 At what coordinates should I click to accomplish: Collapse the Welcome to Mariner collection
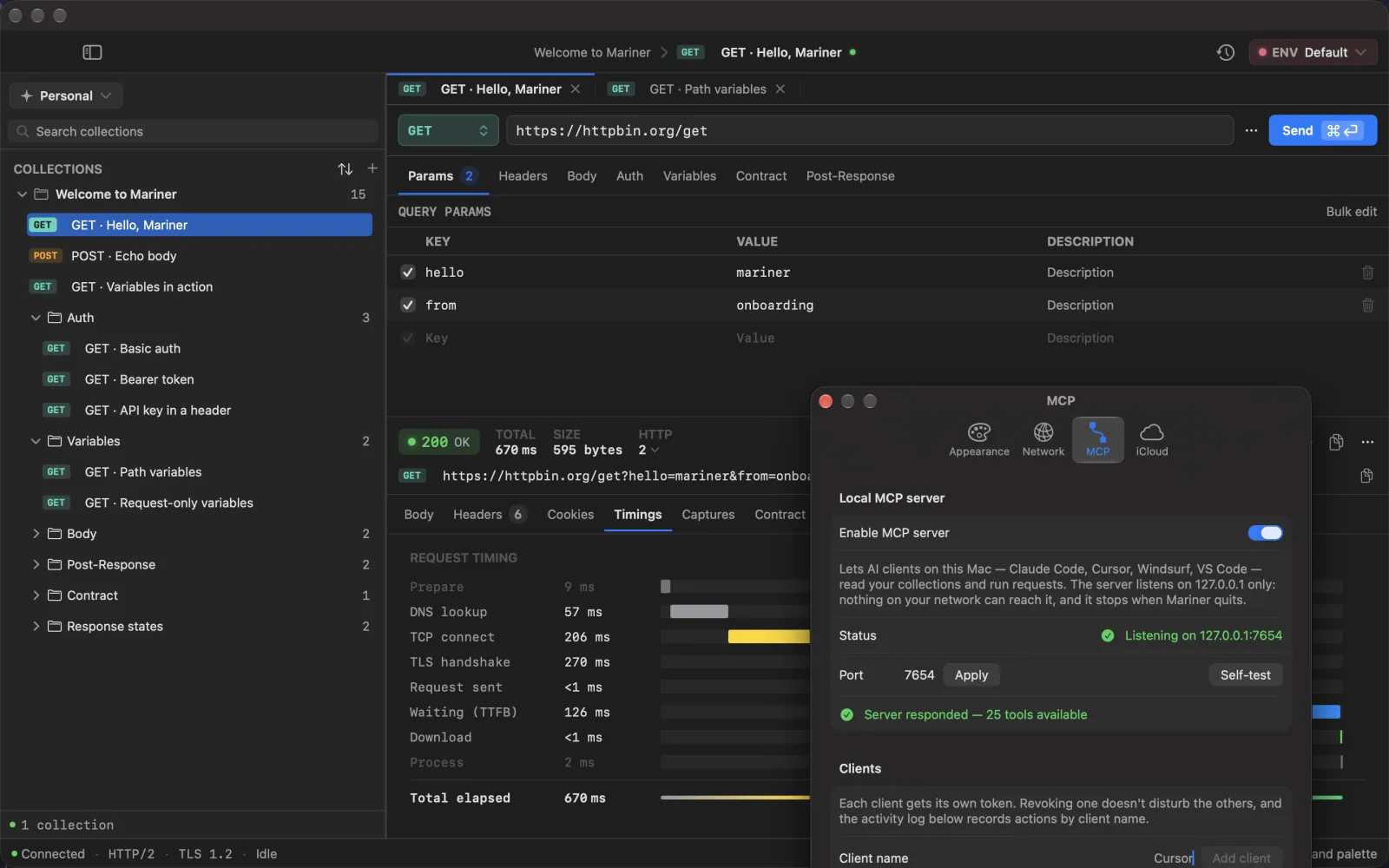pos(22,194)
